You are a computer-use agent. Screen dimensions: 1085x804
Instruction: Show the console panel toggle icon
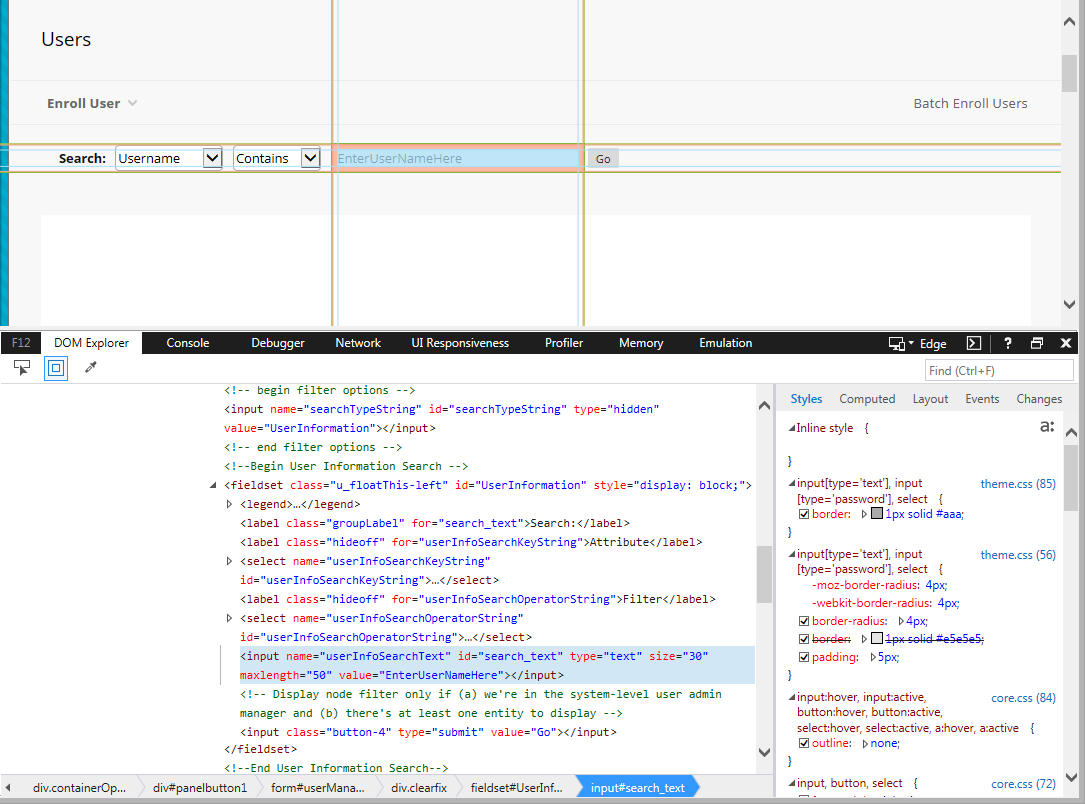pos(974,343)
